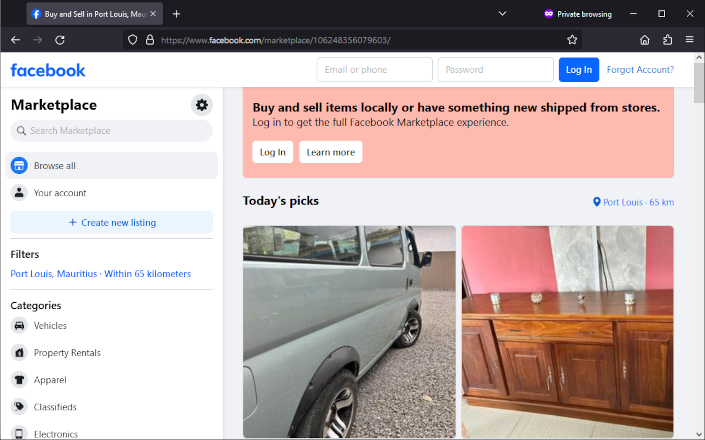
Task: Click the Browse all storefront icon
Action: [x=19, y=165]
